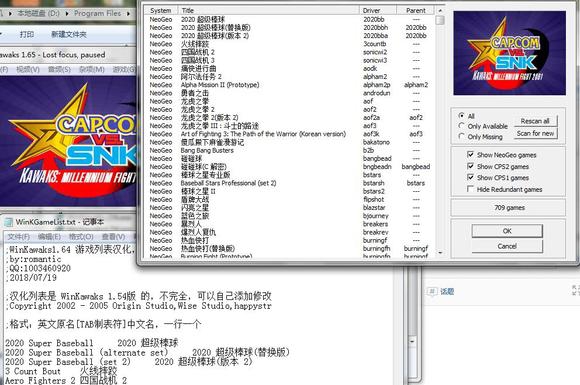This screenshot has height=385, width=580.
Task: Sort the list by System column header
Action: [x=161, y=10]
